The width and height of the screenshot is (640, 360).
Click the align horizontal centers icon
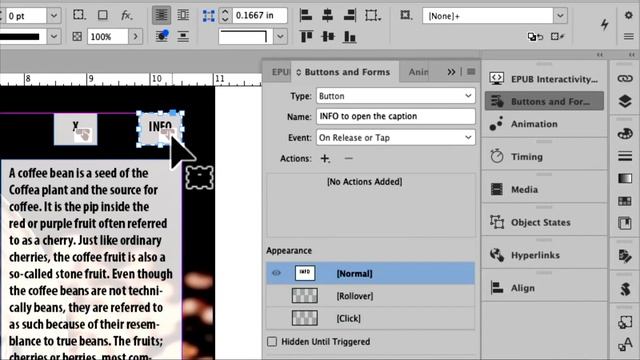(327, 16)
